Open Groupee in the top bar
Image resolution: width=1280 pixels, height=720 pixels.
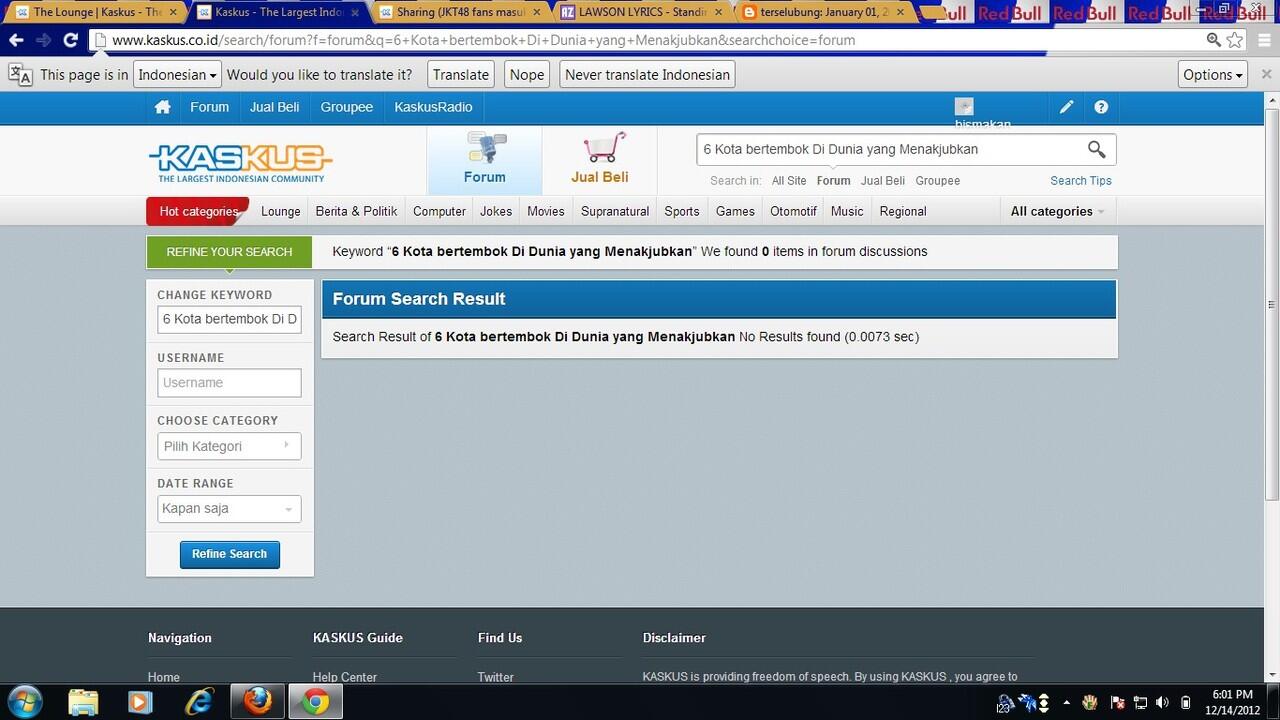point(347,107)
